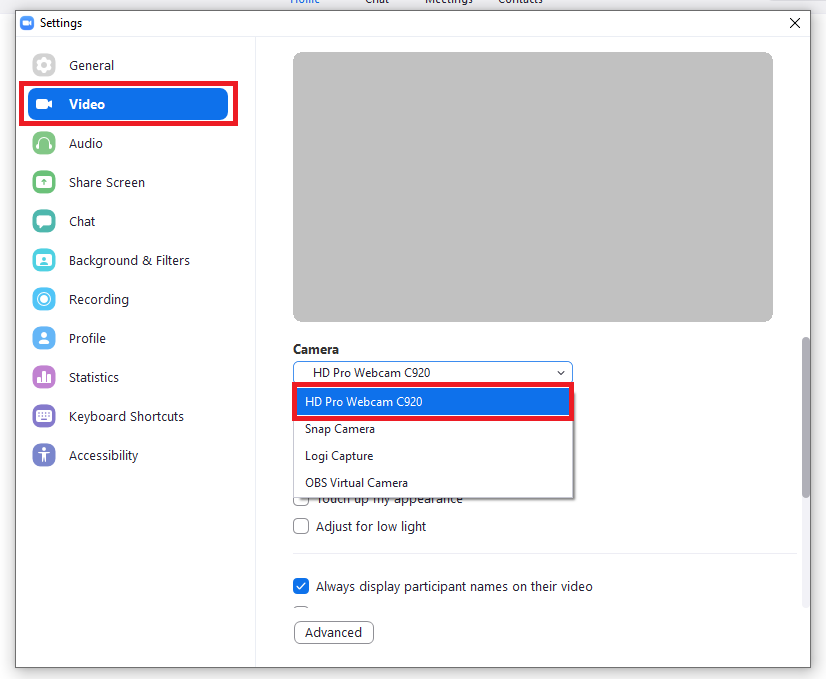Click the Video camera icon in sidebar
The height and width of the screenshot is (679, 826).
click(x=44, y=104)
